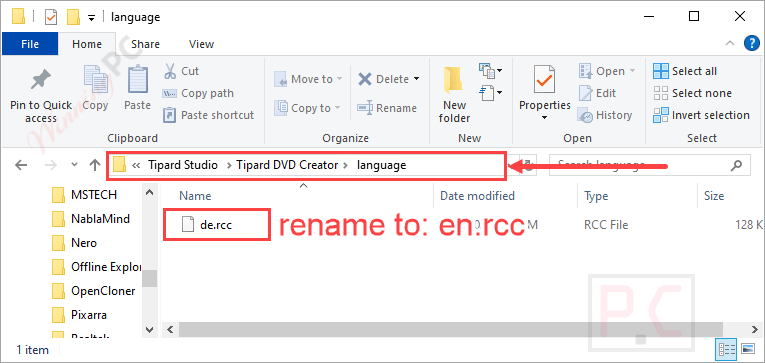Click the Back navigation arrow

pos(21,165)
